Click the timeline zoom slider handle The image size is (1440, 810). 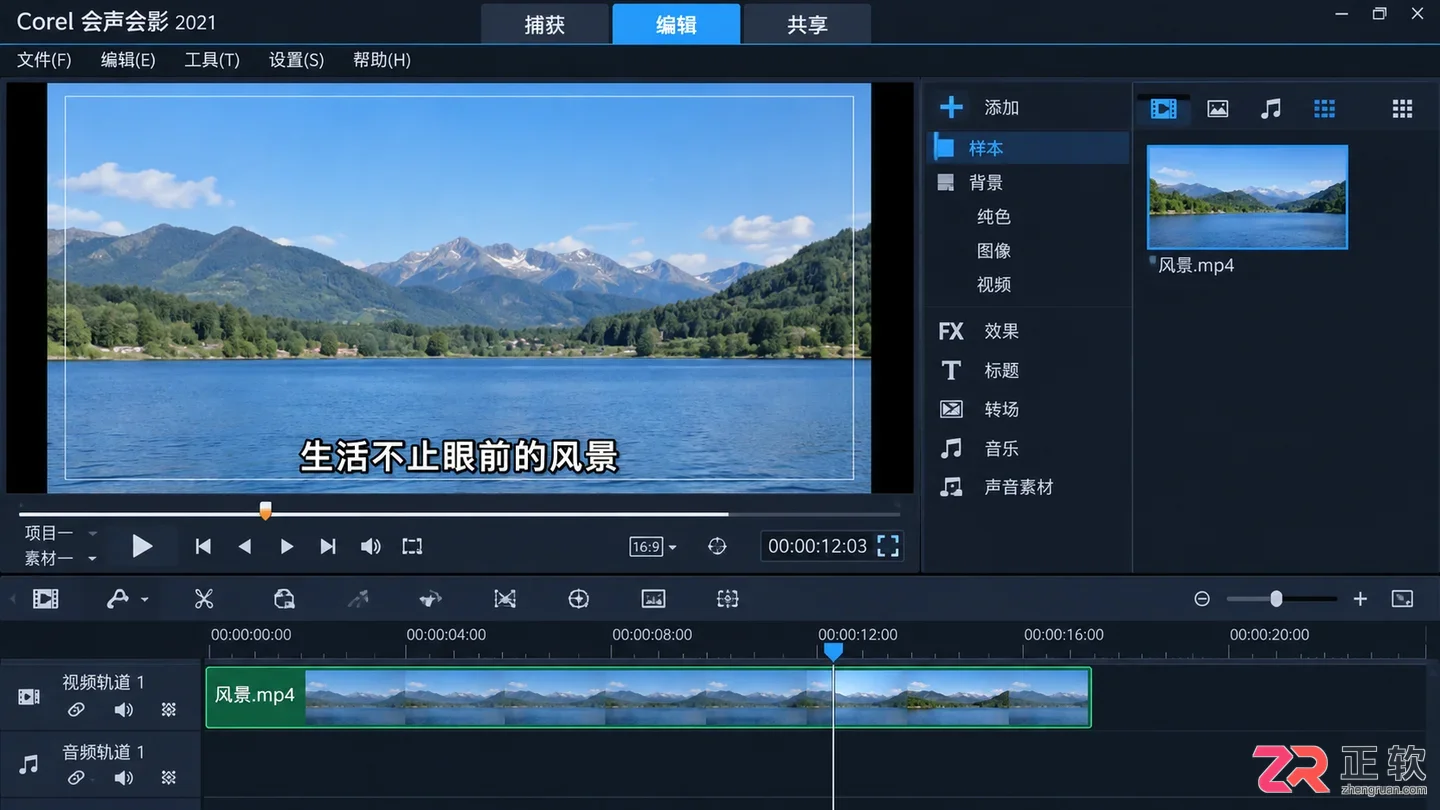click(1276, 599)
